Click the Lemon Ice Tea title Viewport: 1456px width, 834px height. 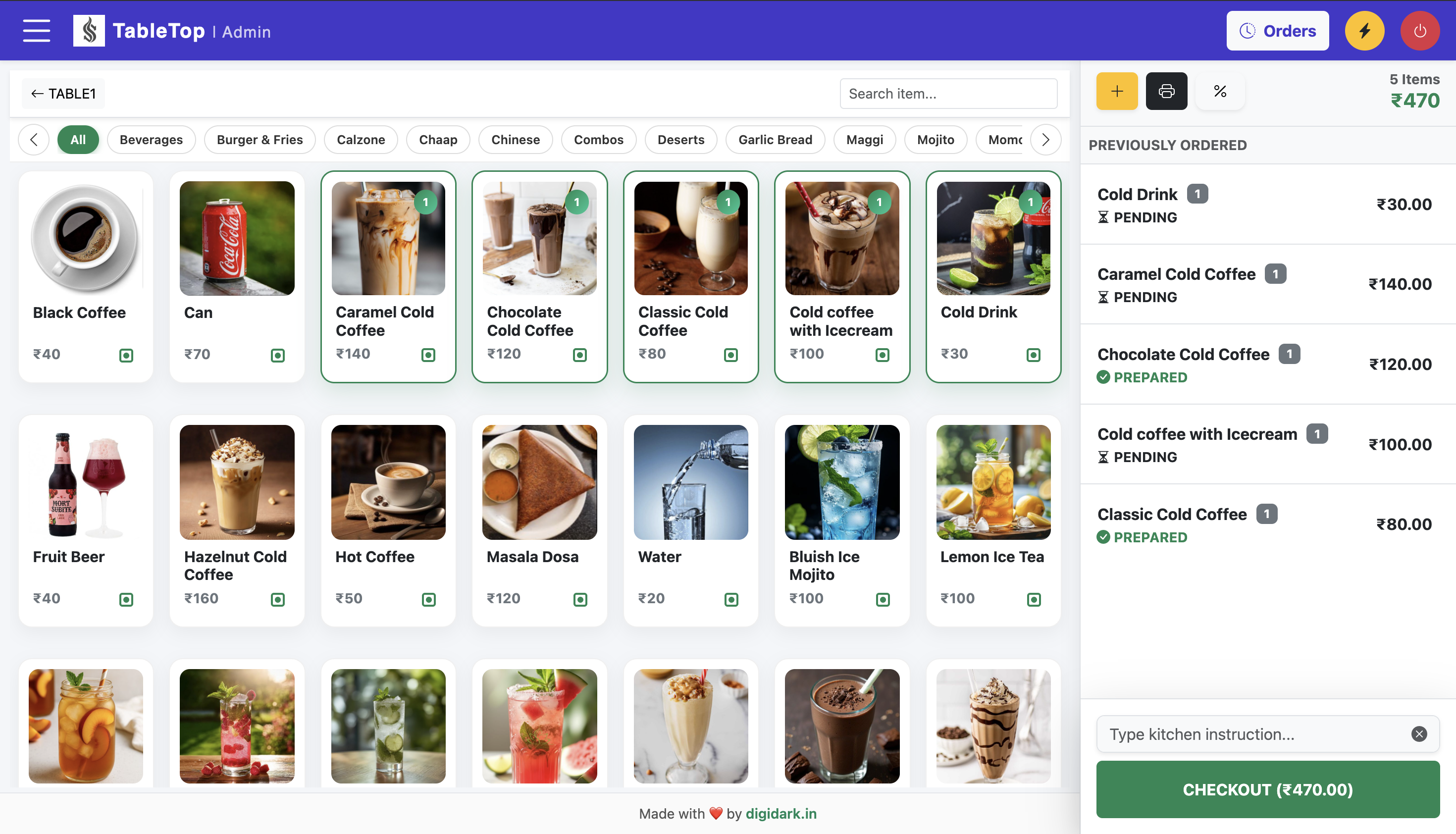coord(991,557)
